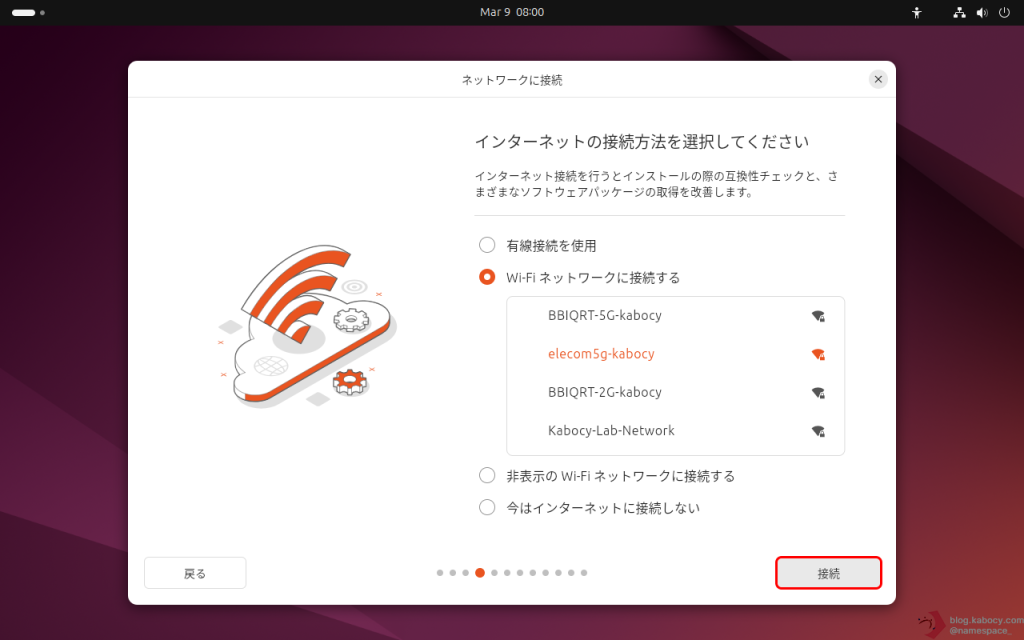
Task: Go back with the 戻る button
Action: (195, 573)
